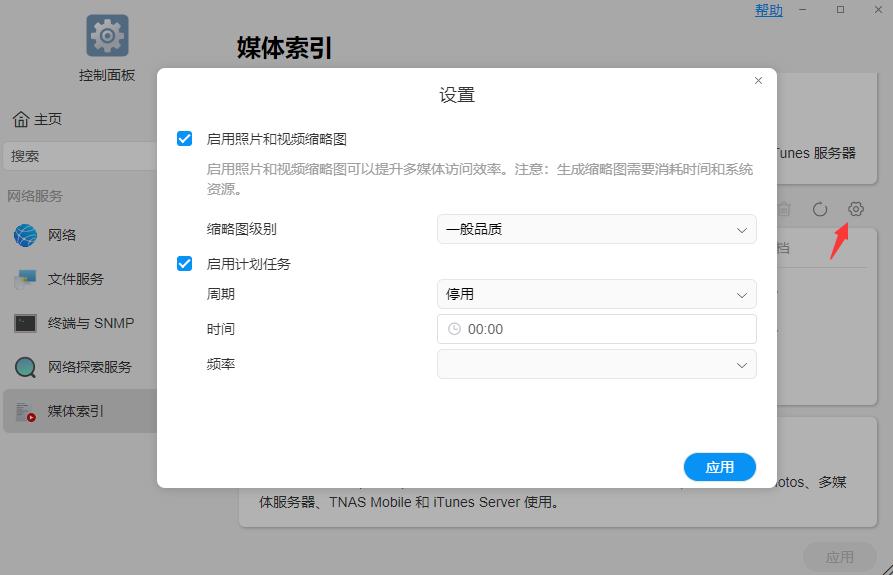Click the home icon beside 主页
This screenshot has height=575, width=893.
tap(21, 119)
